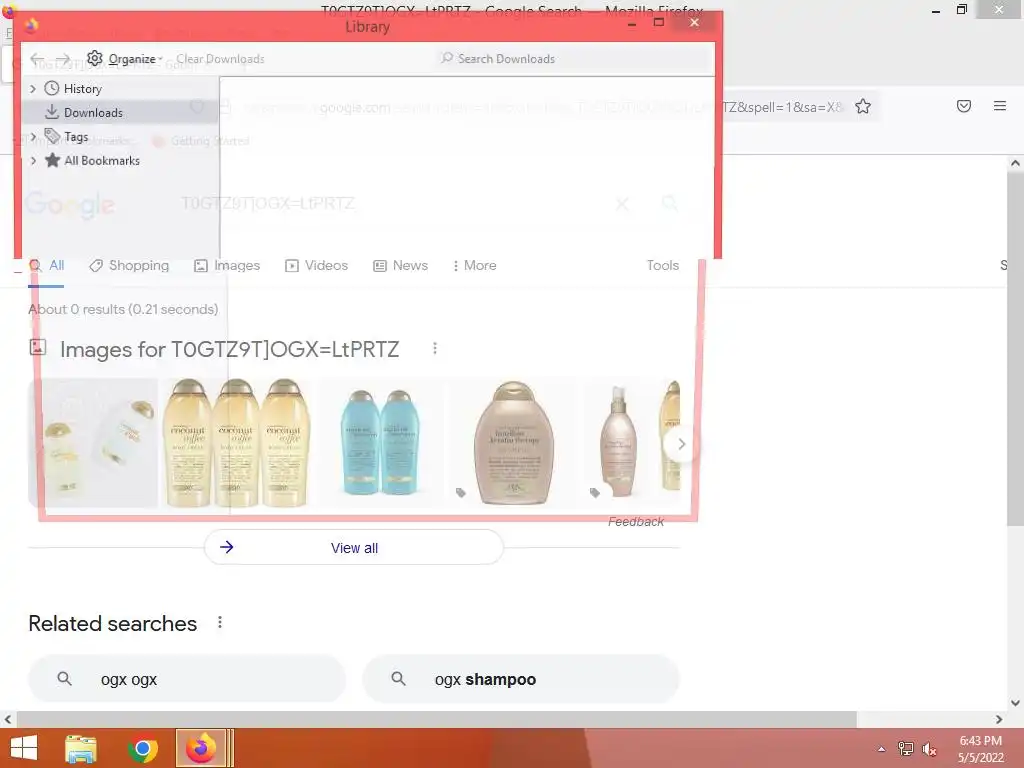The image size is (1024, 768).
Task: Search related term ogx shampoo
Action: 521,679
